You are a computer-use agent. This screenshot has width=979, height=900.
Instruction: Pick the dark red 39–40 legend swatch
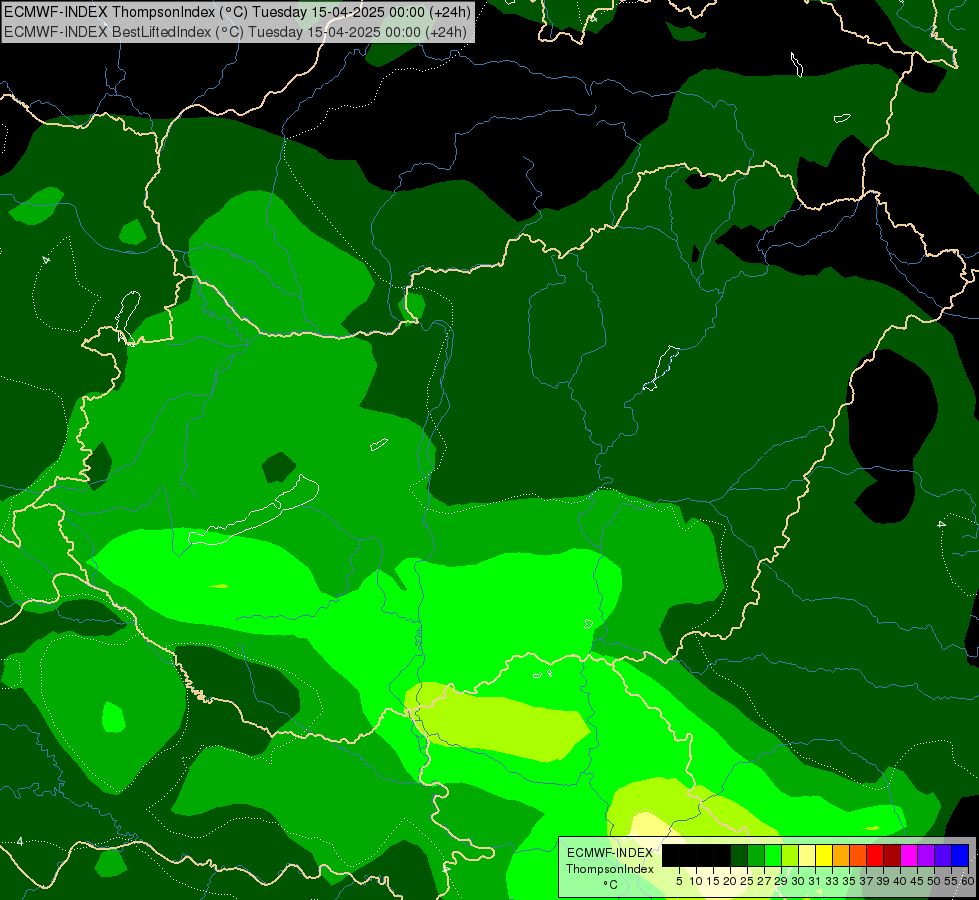[x=892, y=855]
